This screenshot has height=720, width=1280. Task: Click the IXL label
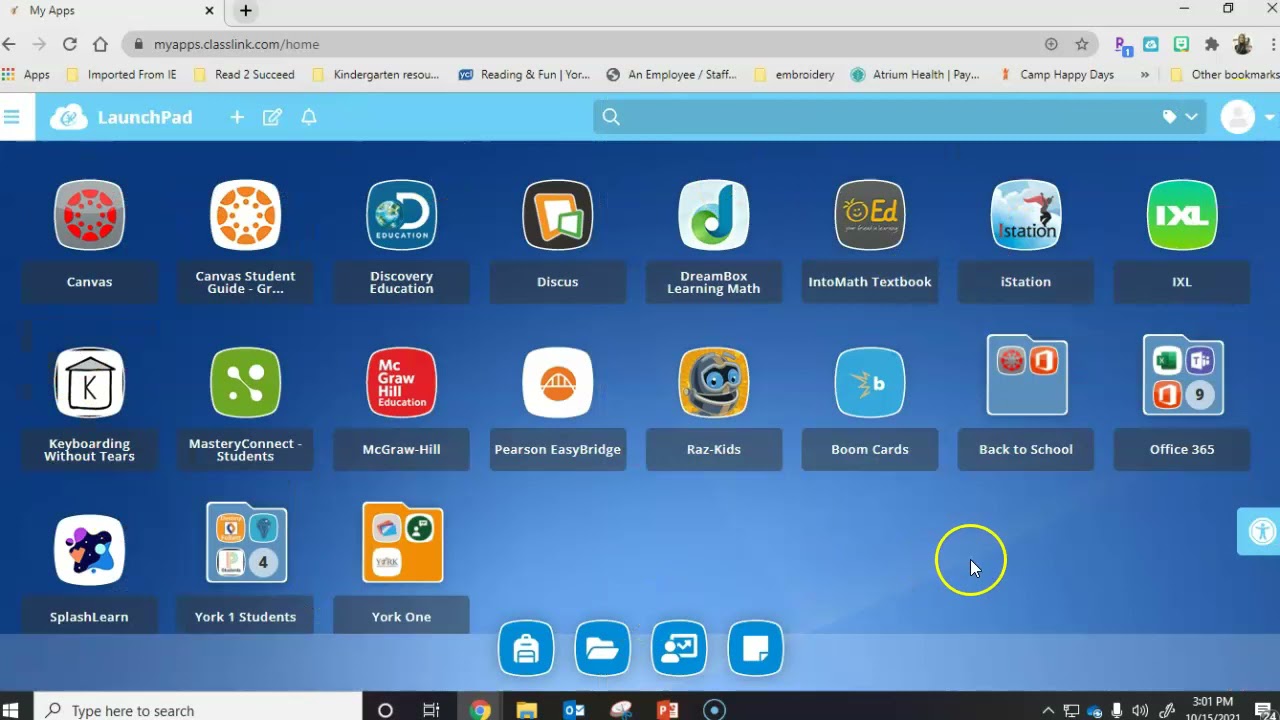[x=1181, y=282]
